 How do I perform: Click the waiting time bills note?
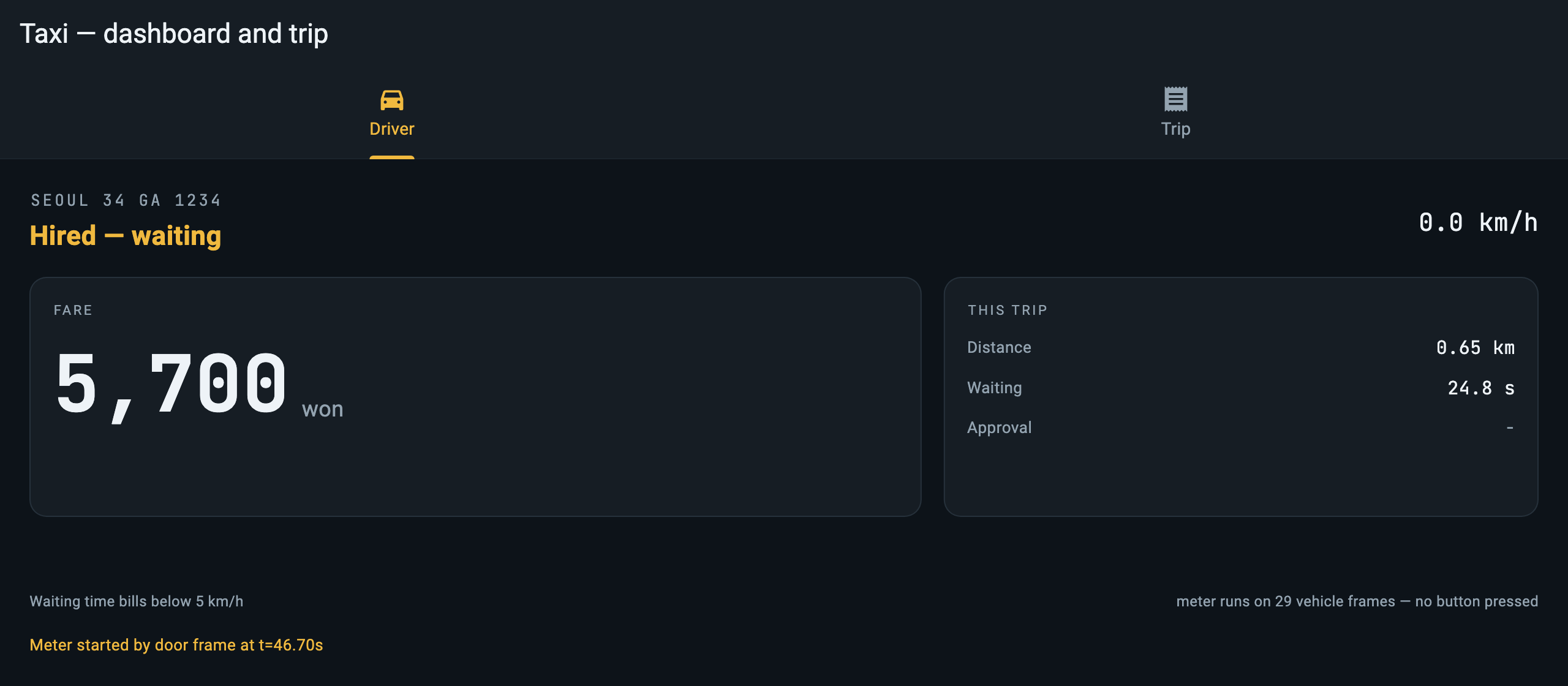[137, 601]
